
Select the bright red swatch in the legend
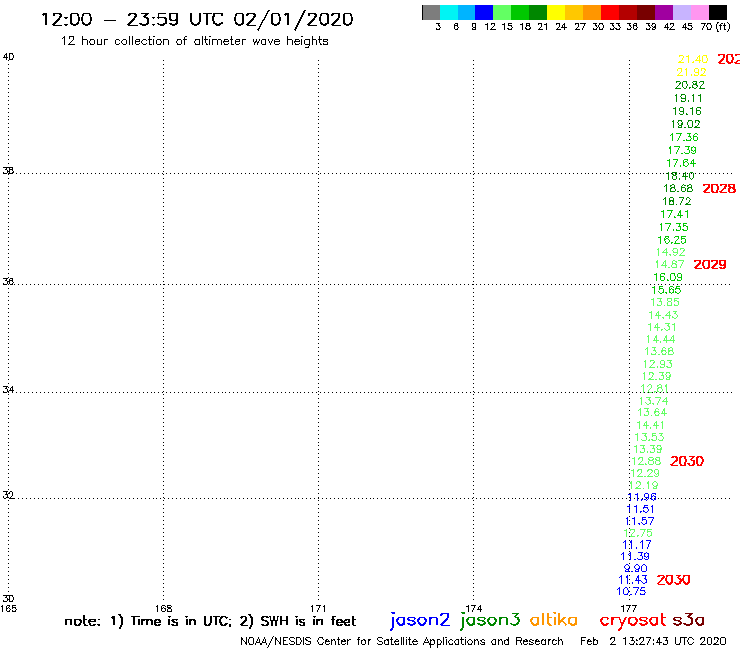click(610, 12)
